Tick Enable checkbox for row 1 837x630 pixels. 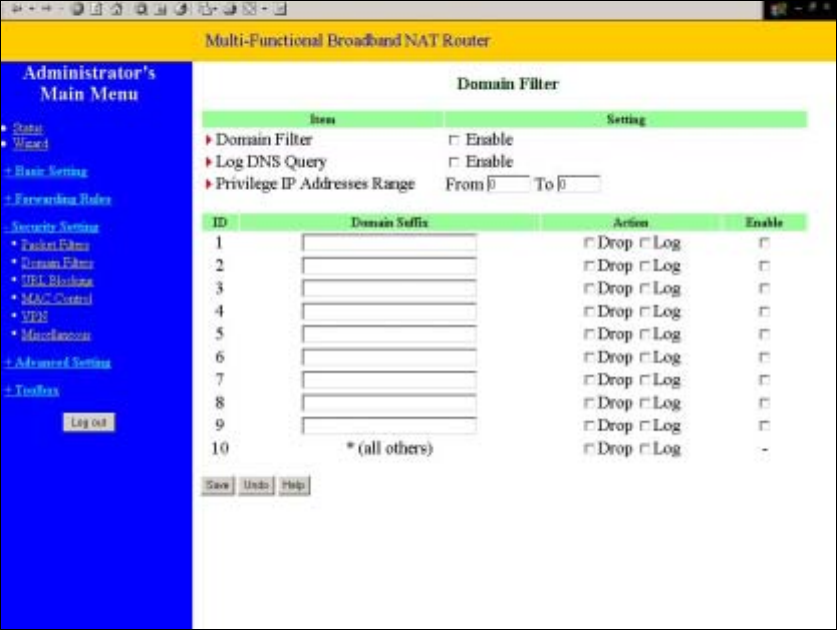[764, 243]
